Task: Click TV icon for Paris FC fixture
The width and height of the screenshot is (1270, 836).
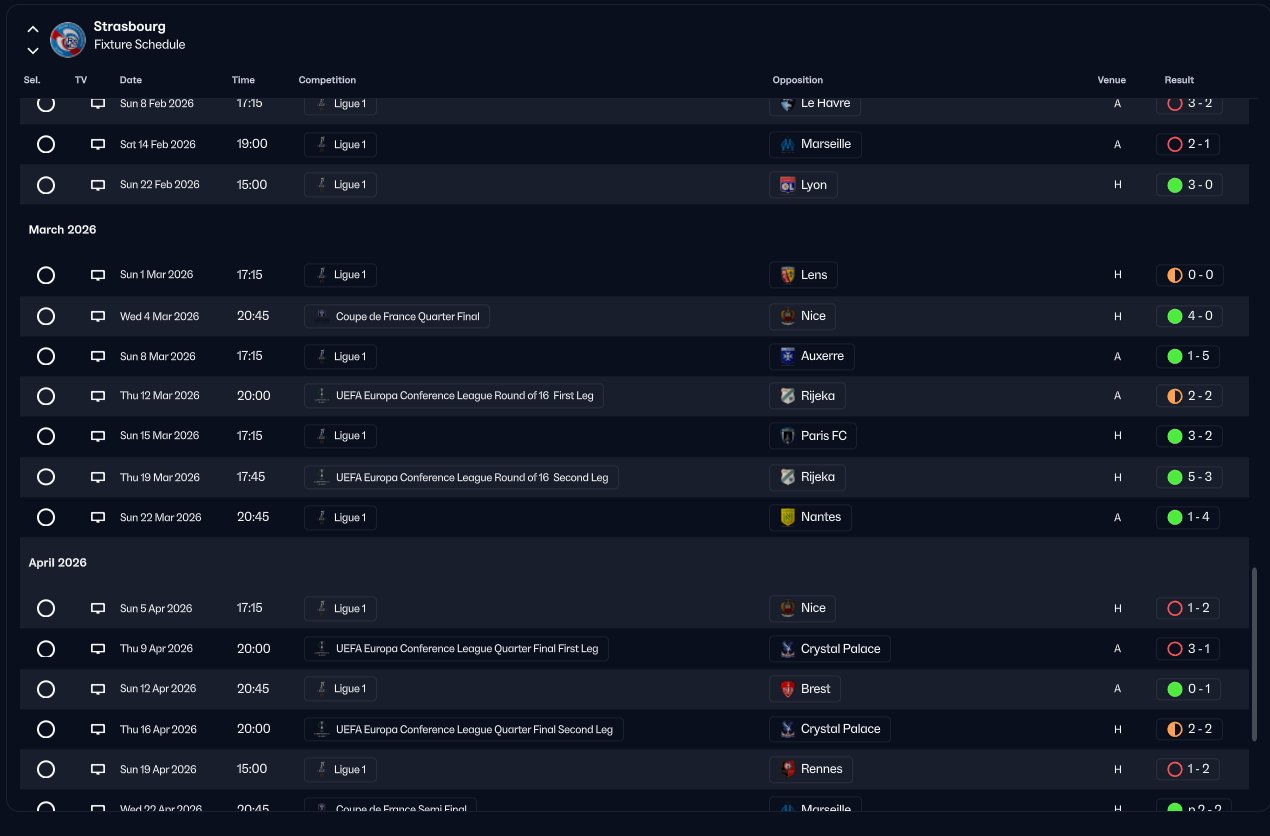Action: point(98,436)
